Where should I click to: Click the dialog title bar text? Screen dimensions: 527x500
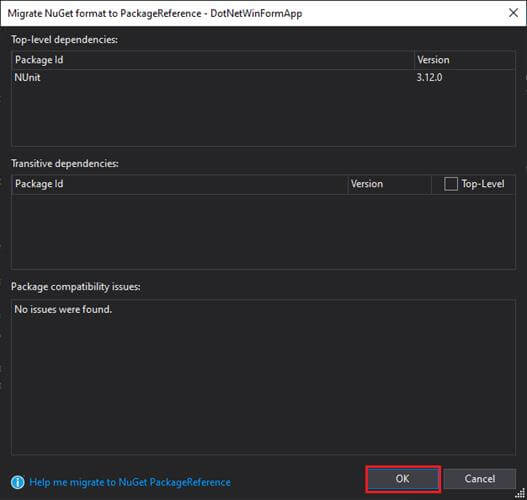point(155,13)
